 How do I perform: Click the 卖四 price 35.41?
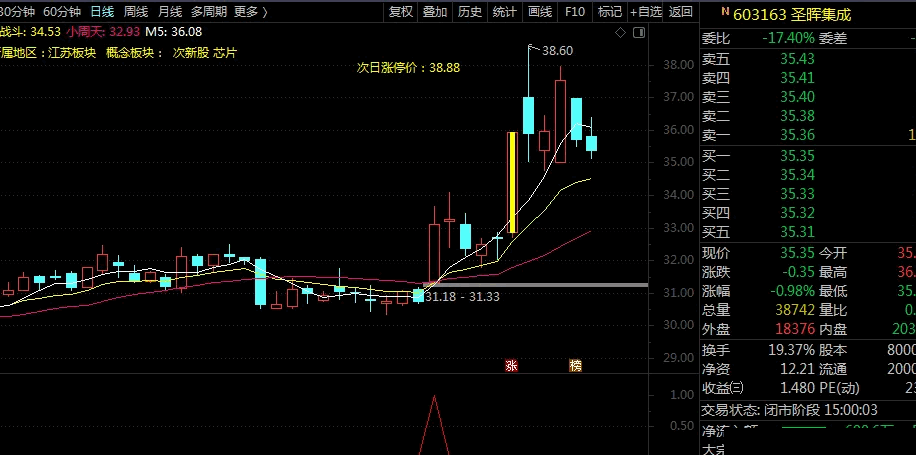coord(797,78)
